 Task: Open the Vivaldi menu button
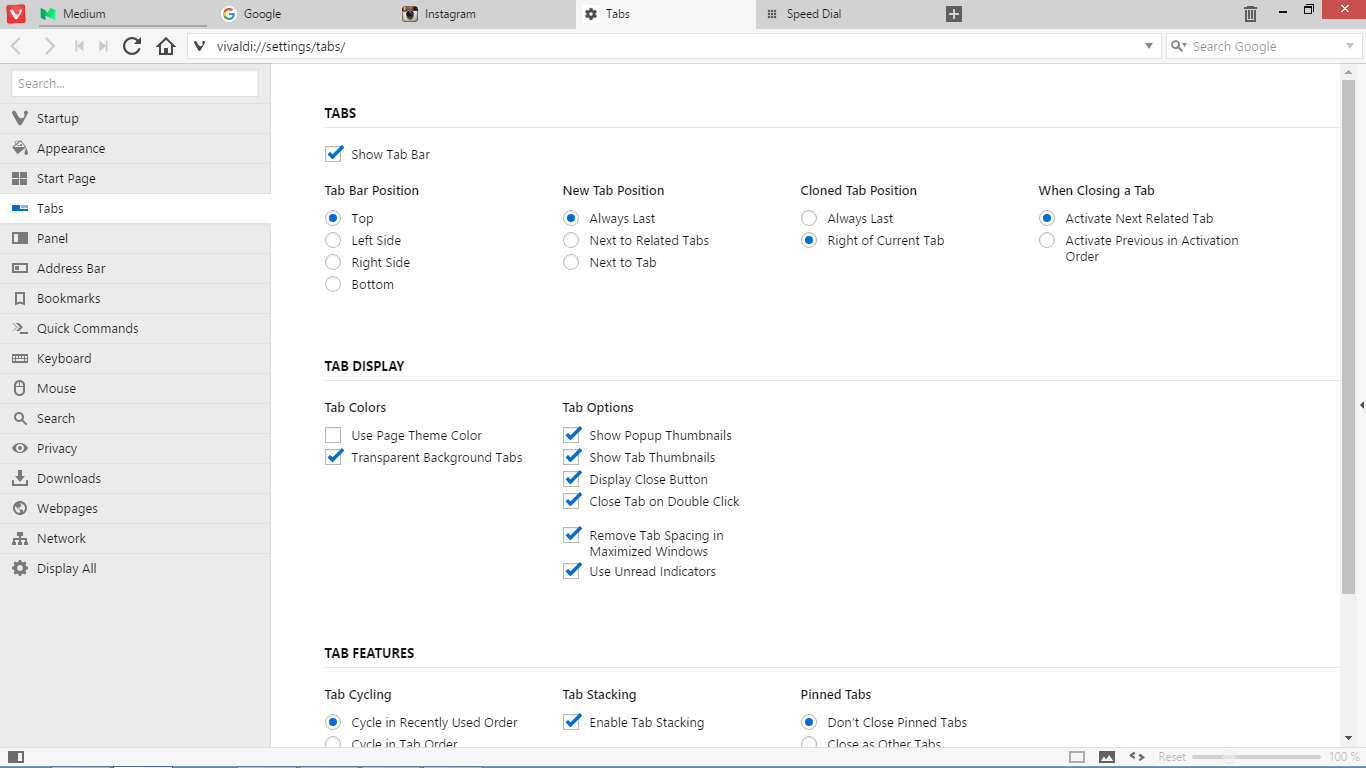pyautogui.click(x=15, y=14)
